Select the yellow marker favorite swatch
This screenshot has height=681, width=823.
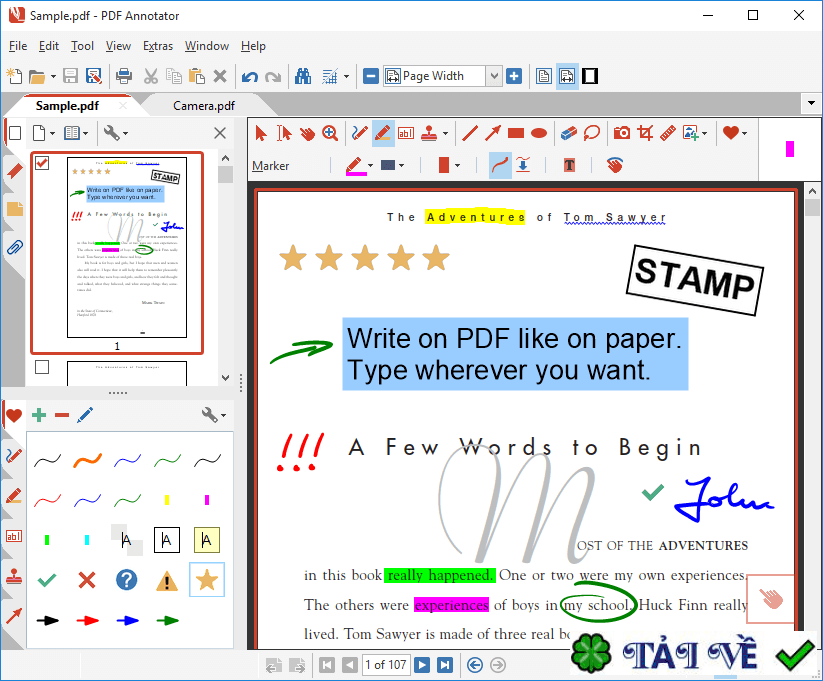[167, 500]
